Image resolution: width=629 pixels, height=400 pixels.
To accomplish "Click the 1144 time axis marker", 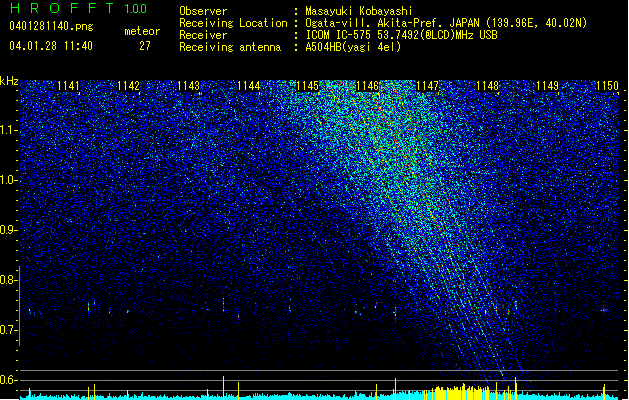I will tap(248, 86).
